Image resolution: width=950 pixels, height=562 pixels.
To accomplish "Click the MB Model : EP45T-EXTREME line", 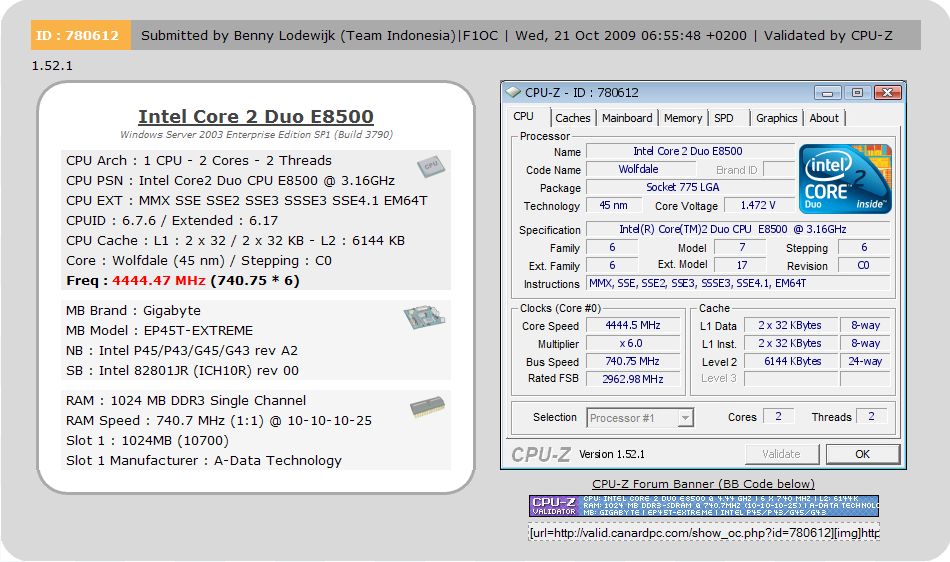I will click(159, 331).
